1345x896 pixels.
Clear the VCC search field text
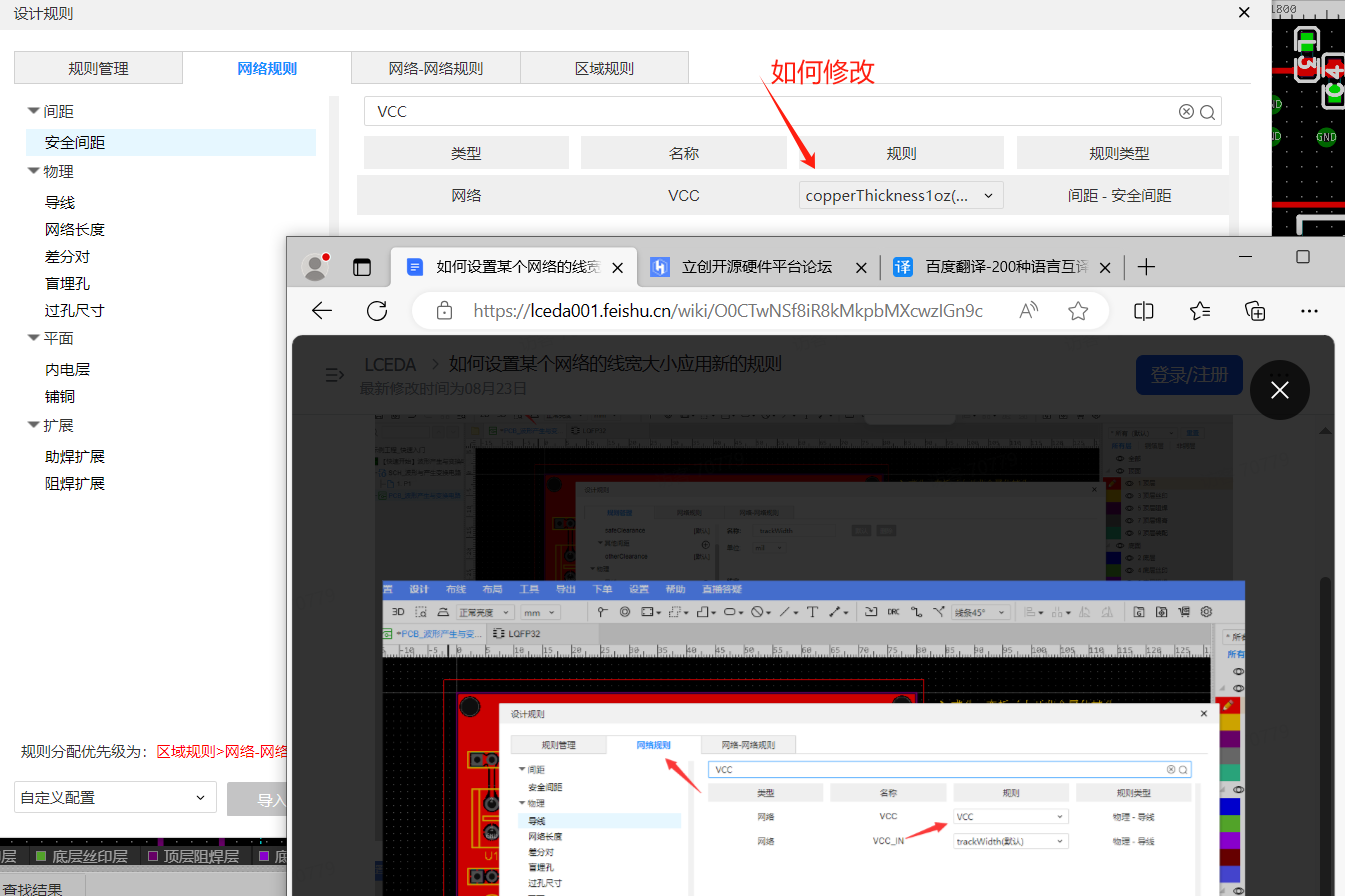(x=1186, y=112)
